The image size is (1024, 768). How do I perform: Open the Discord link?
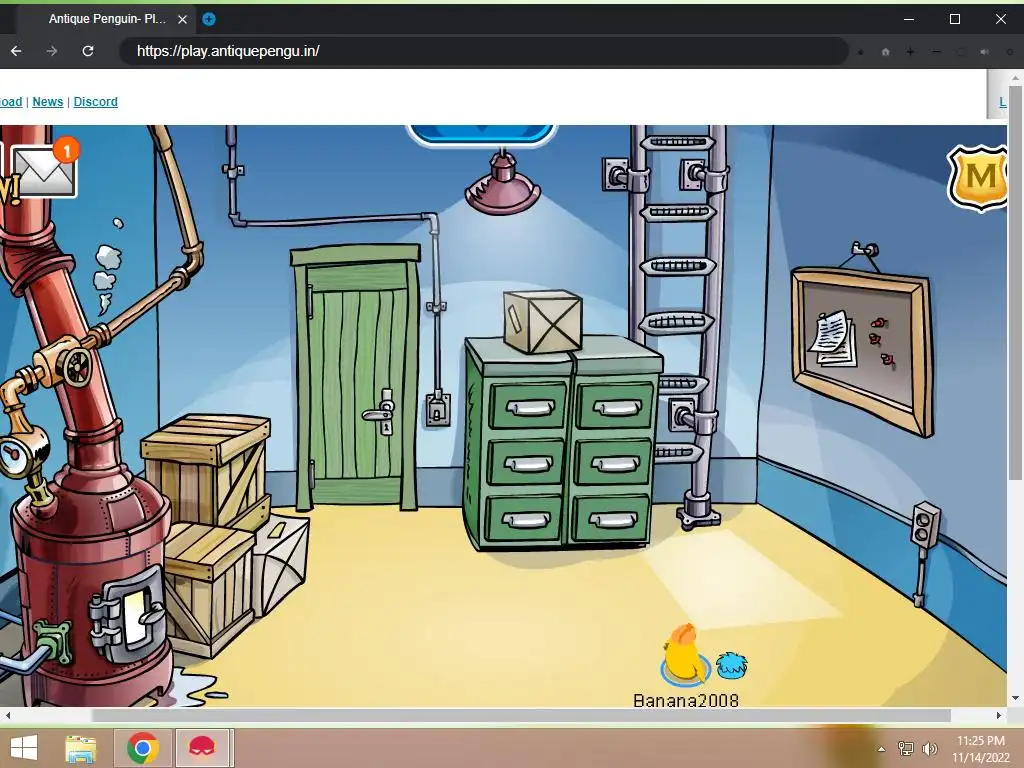(95, 102)
